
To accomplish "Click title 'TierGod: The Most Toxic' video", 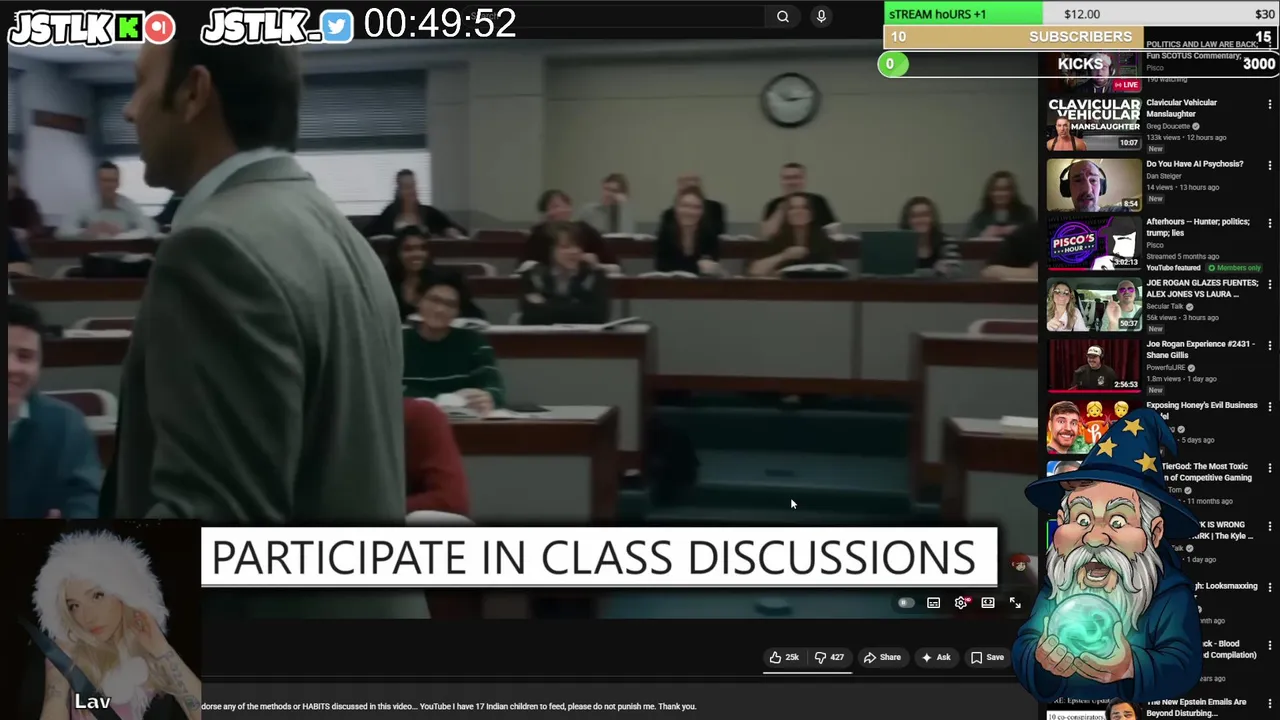I will [x=1207, y=472].
